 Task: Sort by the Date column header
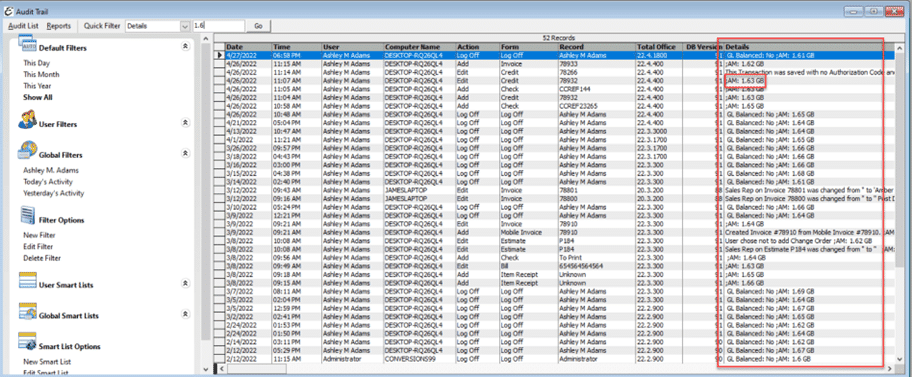tap(248, 47)
